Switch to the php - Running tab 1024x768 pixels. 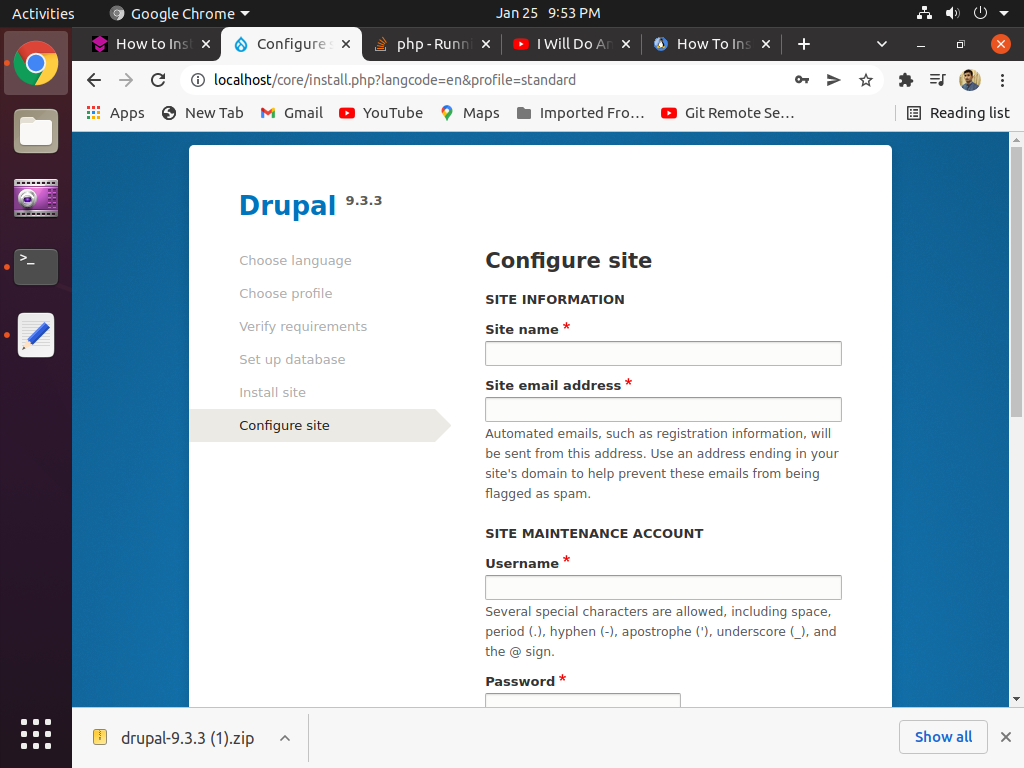click(x=432, y=44)
